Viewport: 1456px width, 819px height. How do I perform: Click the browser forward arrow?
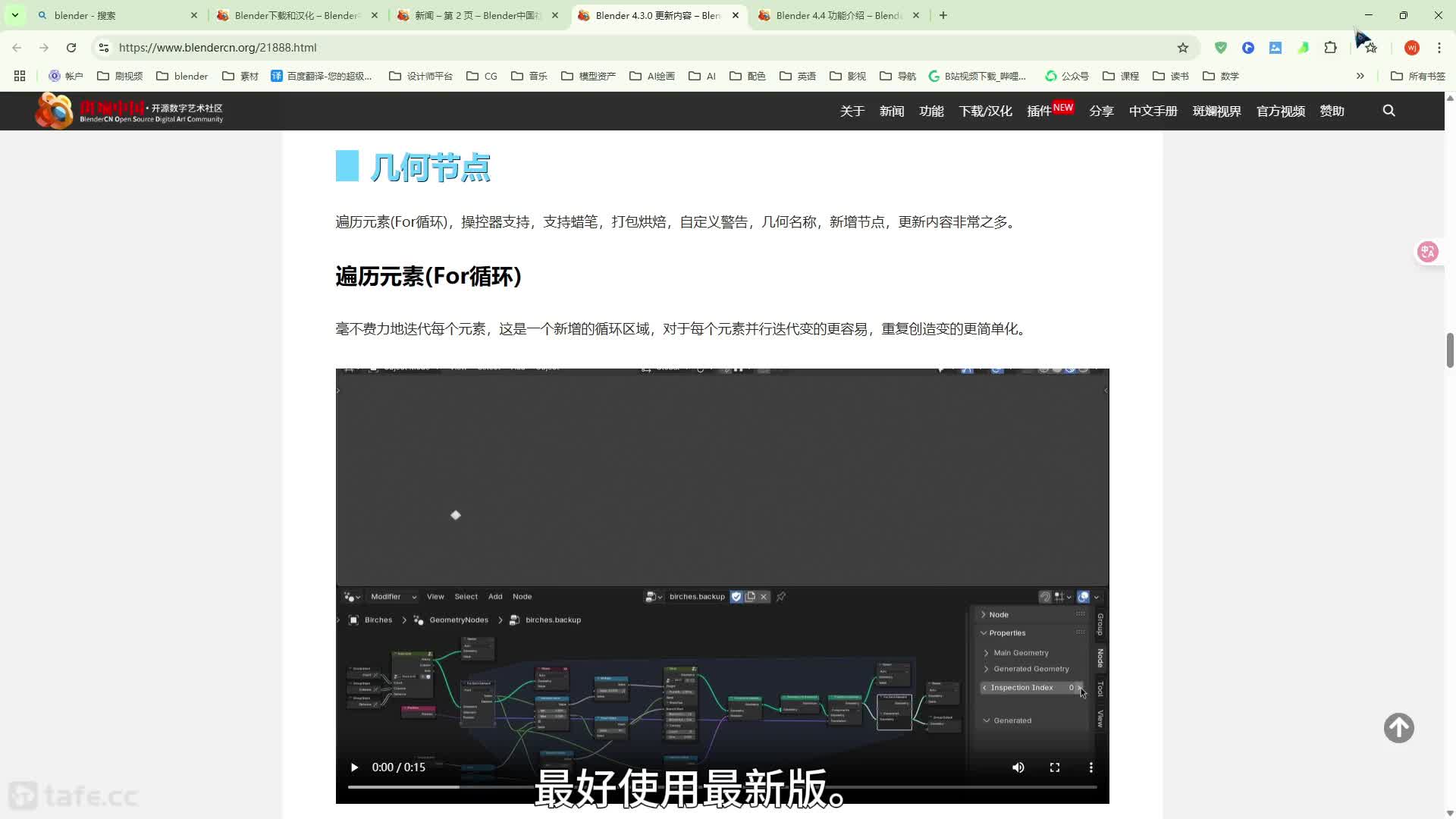pyautogui.click(x=44, y=47)
